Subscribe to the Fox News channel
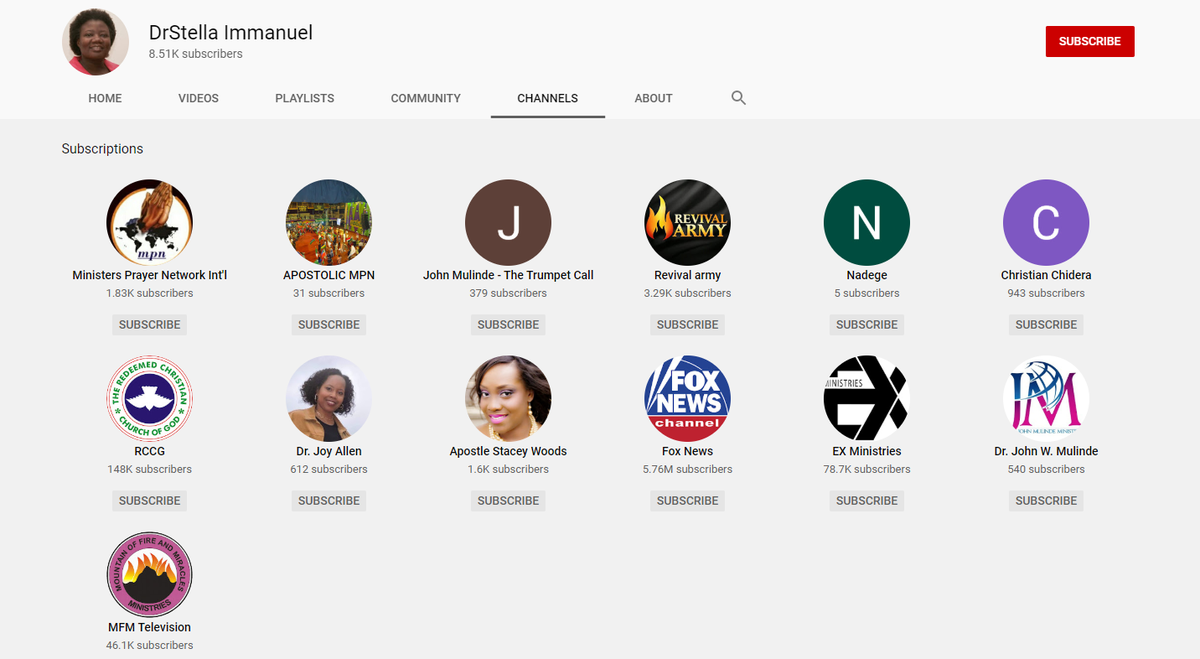The width and height of the screenshot is (1200, 659). click(687, 500)
